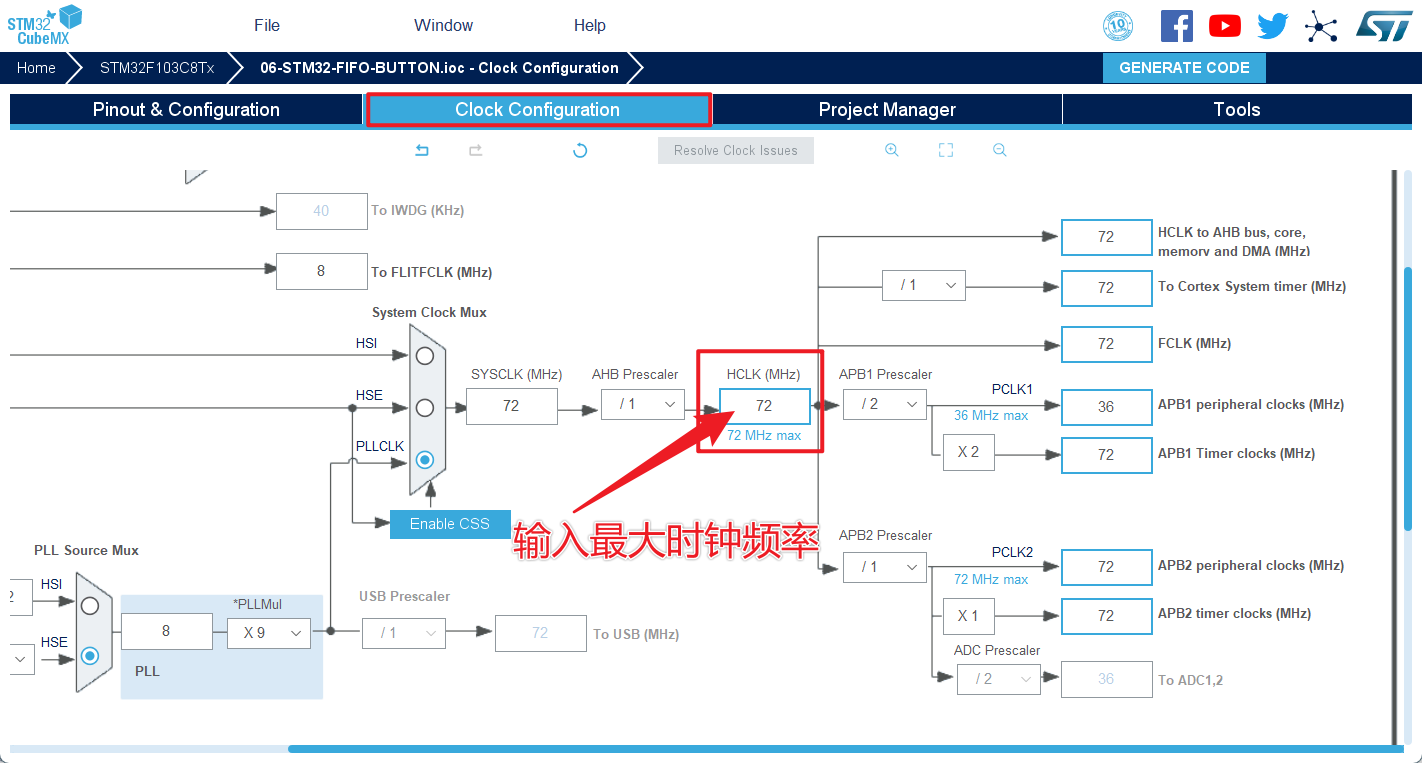
Task: Click the STM32CubeMX logo
Action: (x=40, y=24)
